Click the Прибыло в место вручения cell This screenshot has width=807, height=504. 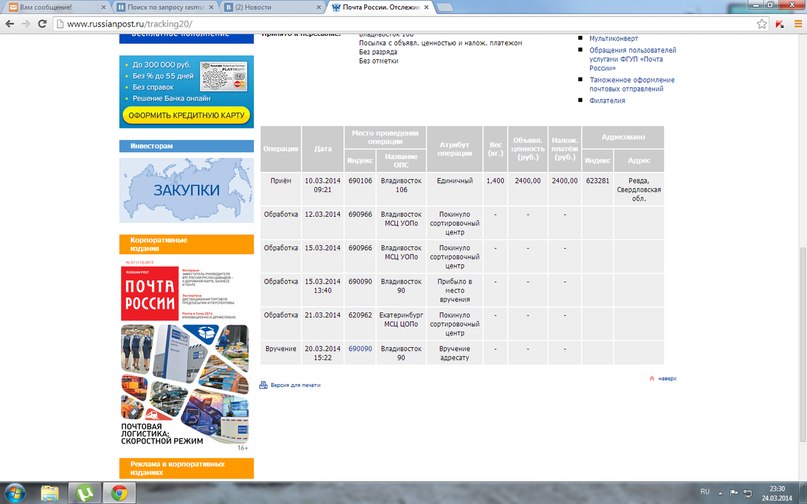click(454, 290)
